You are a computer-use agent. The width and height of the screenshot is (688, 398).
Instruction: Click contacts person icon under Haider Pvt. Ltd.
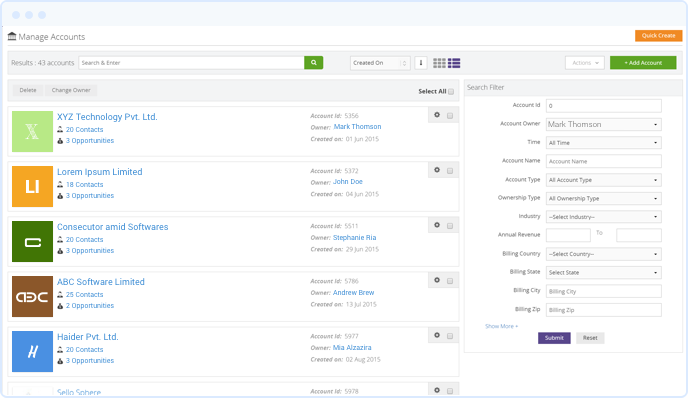coord(60,349)
